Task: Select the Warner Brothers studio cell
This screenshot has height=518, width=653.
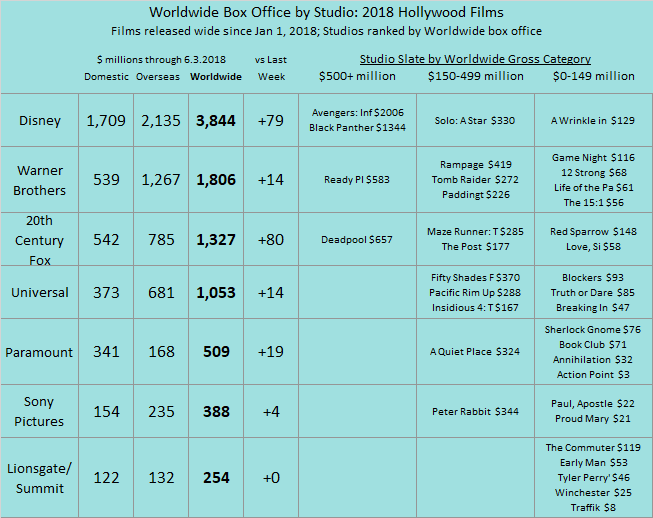Action: click(40, 180)
